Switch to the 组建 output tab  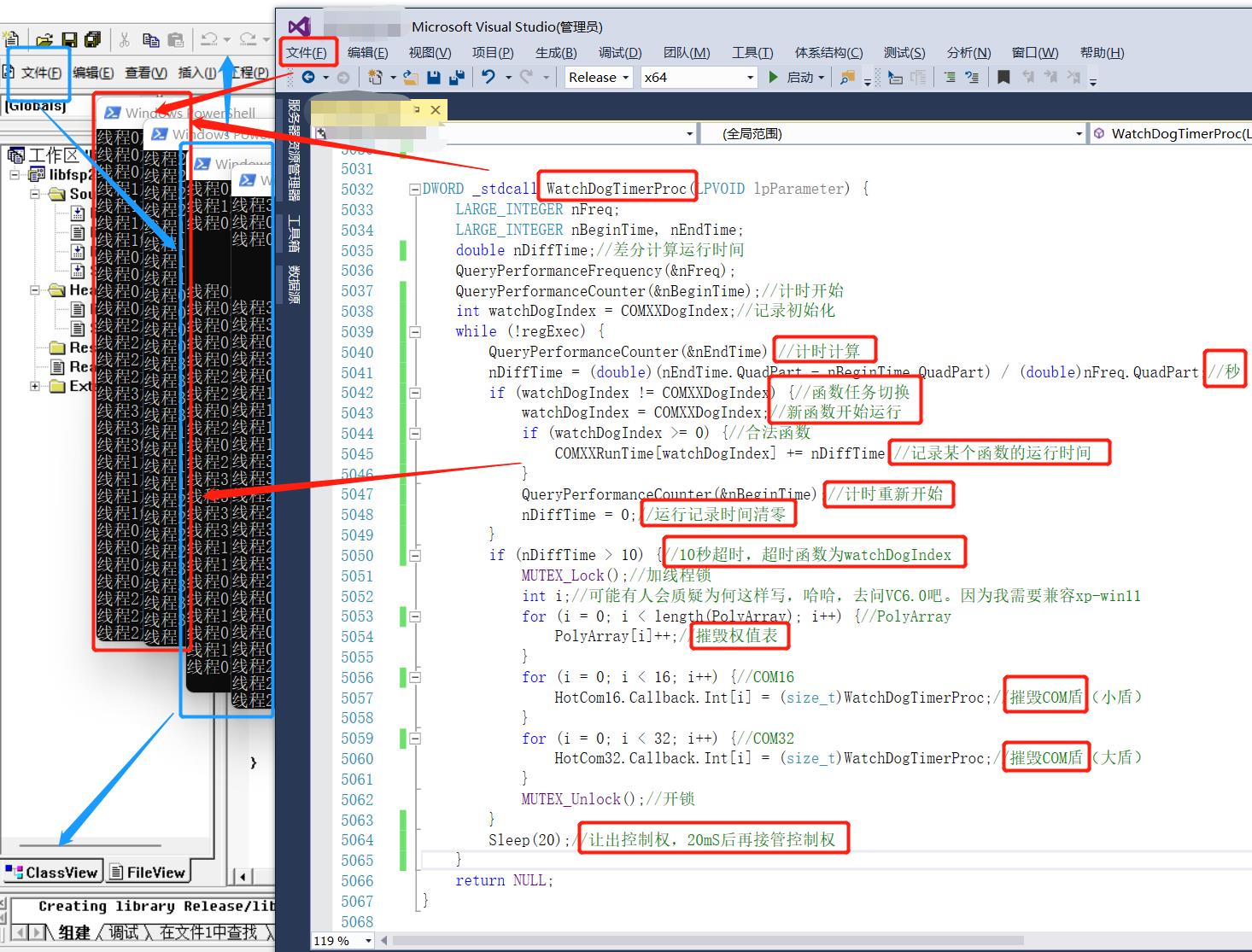tap(73, 933)
